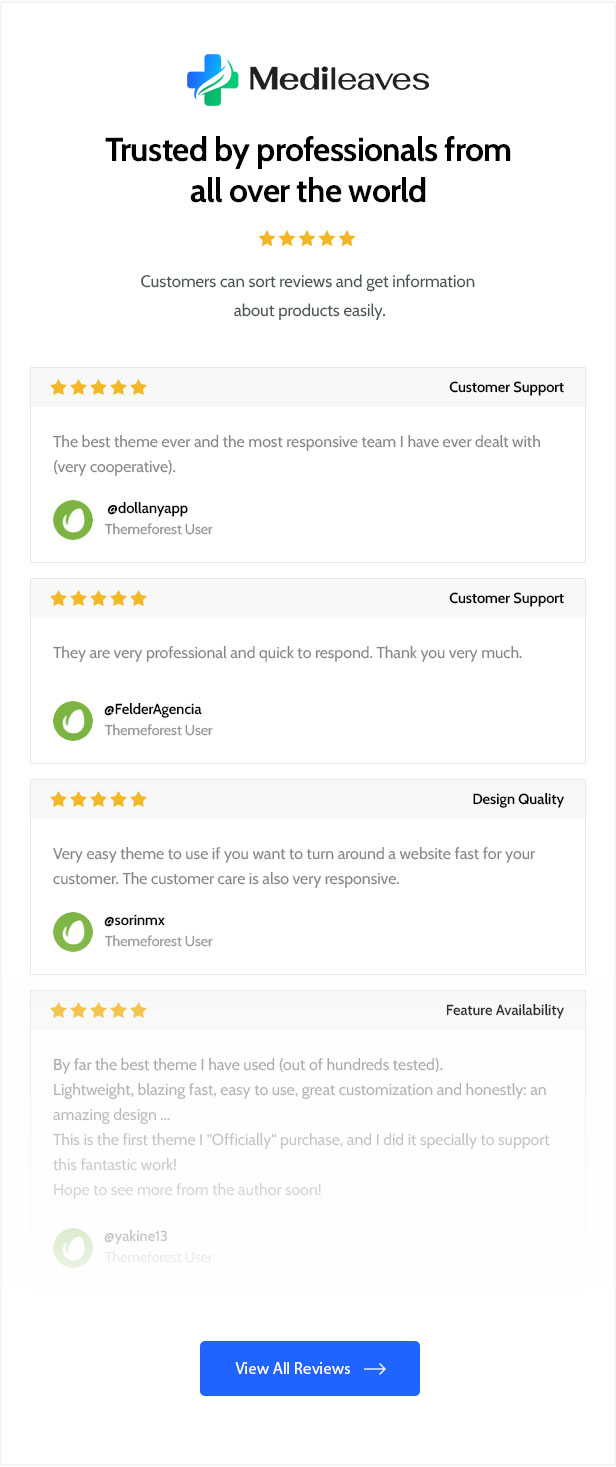Viewport: 616px width, 1467px height.
Task: Click the star rating on @dollanyapp's review
Action: pos(98,387)
